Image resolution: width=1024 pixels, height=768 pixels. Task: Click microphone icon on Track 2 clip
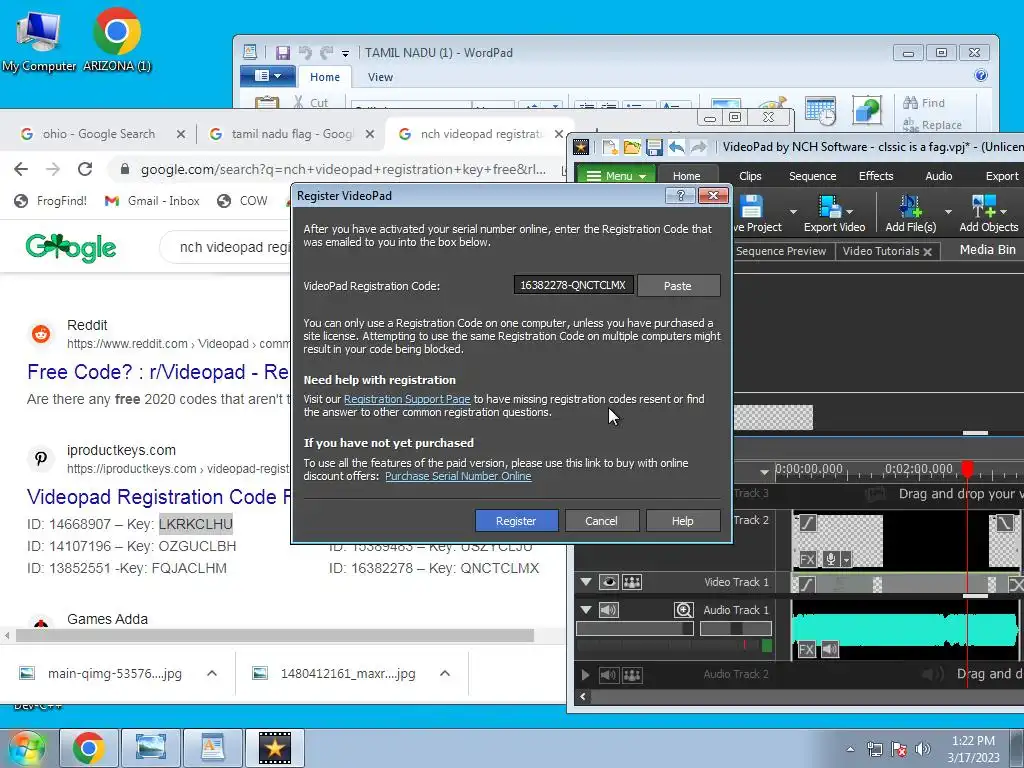(x=830, y=559)
